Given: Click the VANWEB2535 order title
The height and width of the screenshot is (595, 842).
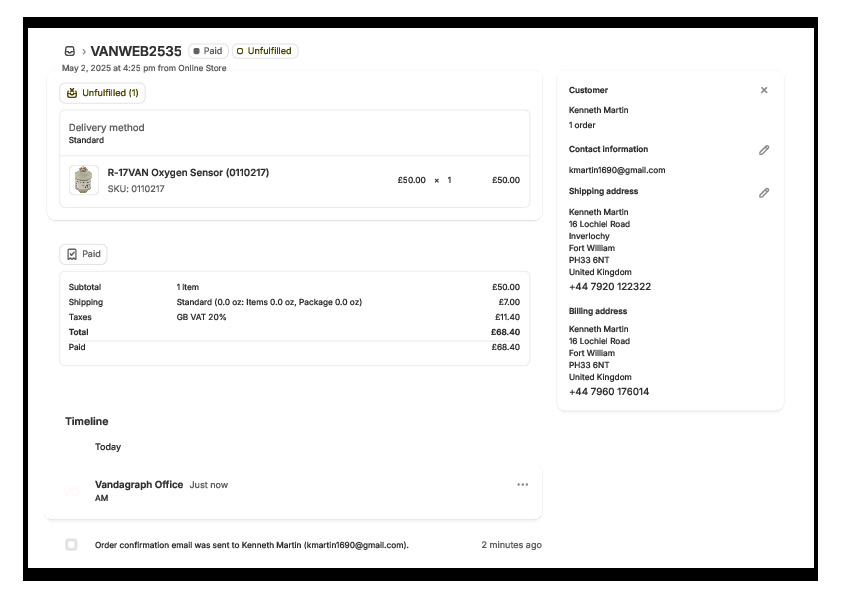Looking at the screenshot, I should (136, 51).
